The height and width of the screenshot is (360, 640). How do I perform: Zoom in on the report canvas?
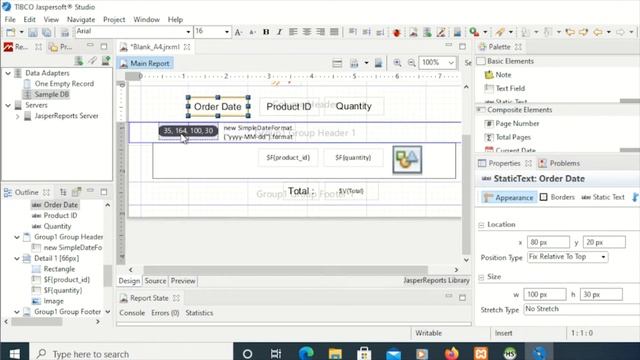click(397, 63)
